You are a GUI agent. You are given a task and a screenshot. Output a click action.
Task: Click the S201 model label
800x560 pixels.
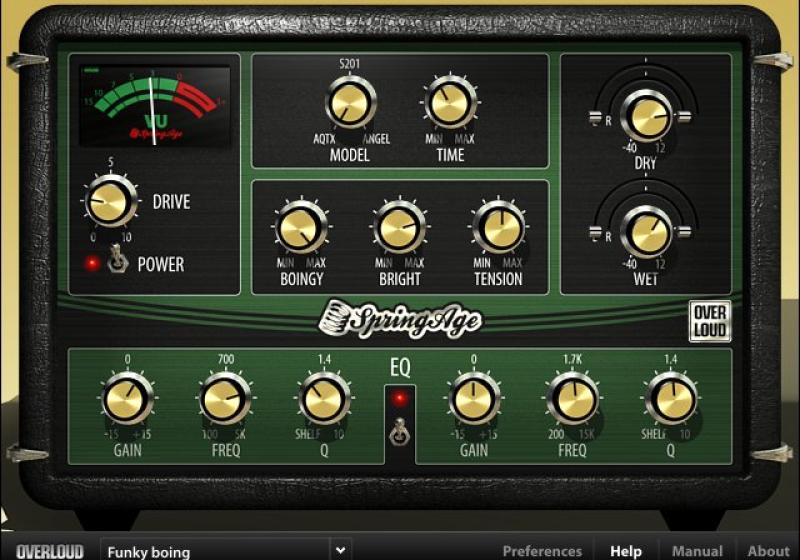[349, 64]
